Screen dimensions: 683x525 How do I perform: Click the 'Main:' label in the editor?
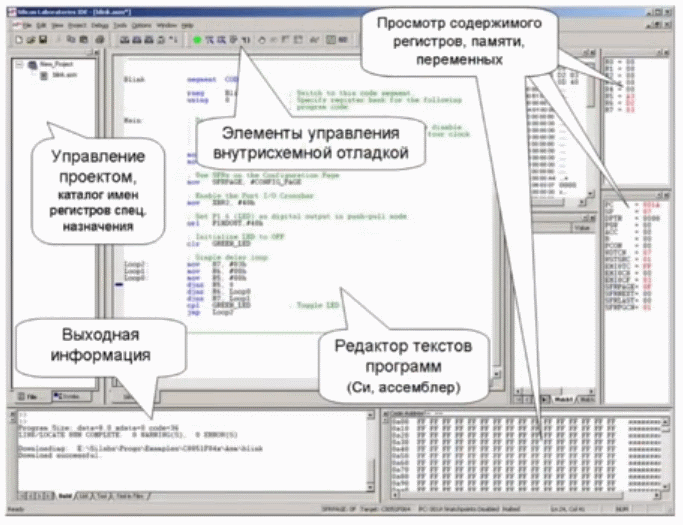tap(133, 120)
